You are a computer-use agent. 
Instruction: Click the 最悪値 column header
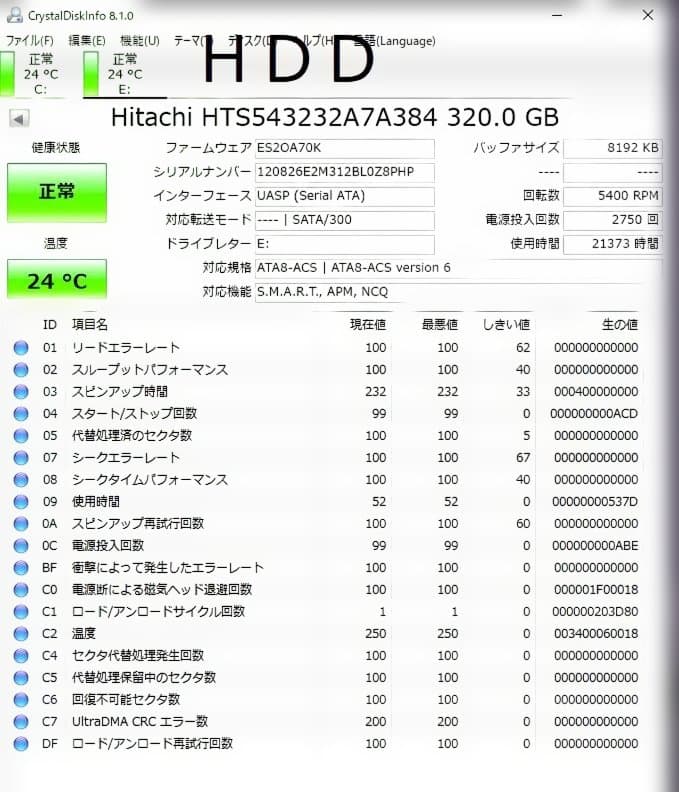[x=440, y=325]
